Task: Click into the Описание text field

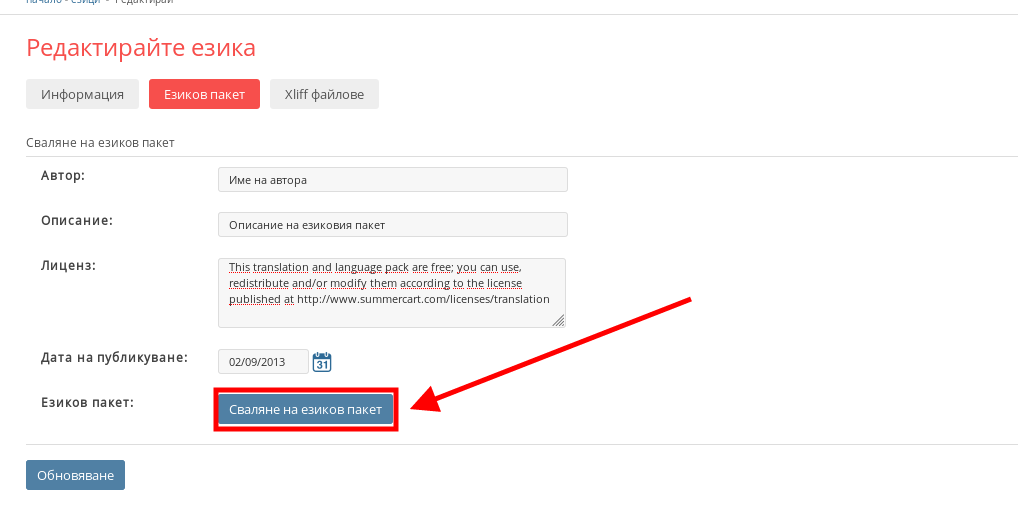Action: (392, 225)
